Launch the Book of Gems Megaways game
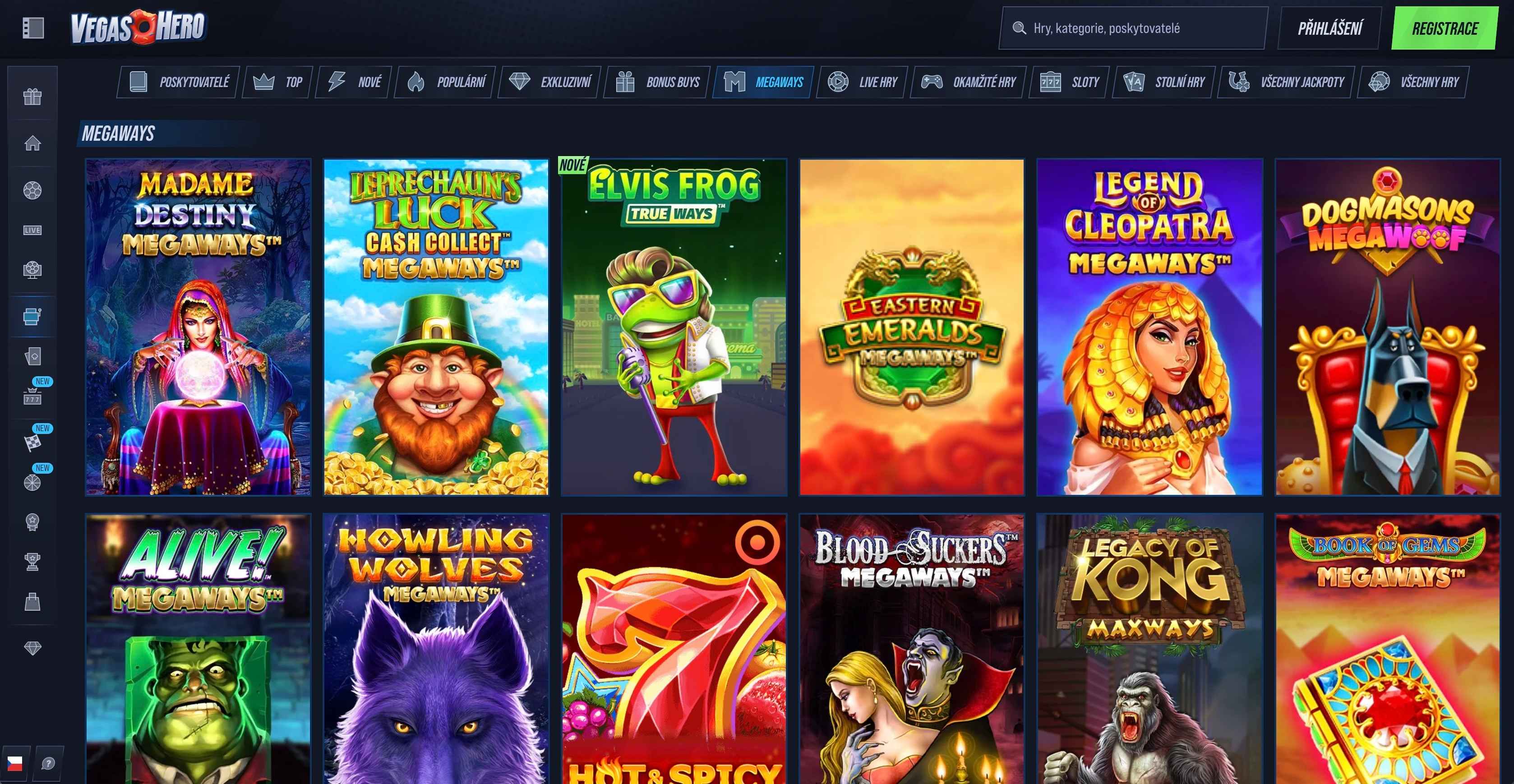This screenshot has height=784, width=1514. (x=1388, y=649)
